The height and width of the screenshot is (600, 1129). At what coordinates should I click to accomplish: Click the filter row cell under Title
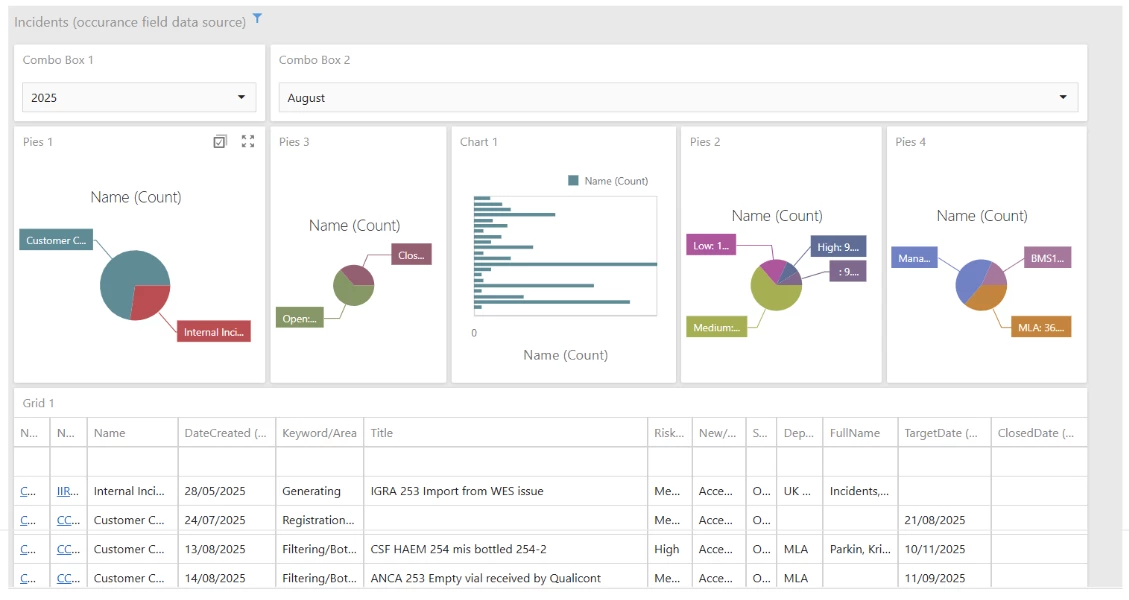[505, 462]
